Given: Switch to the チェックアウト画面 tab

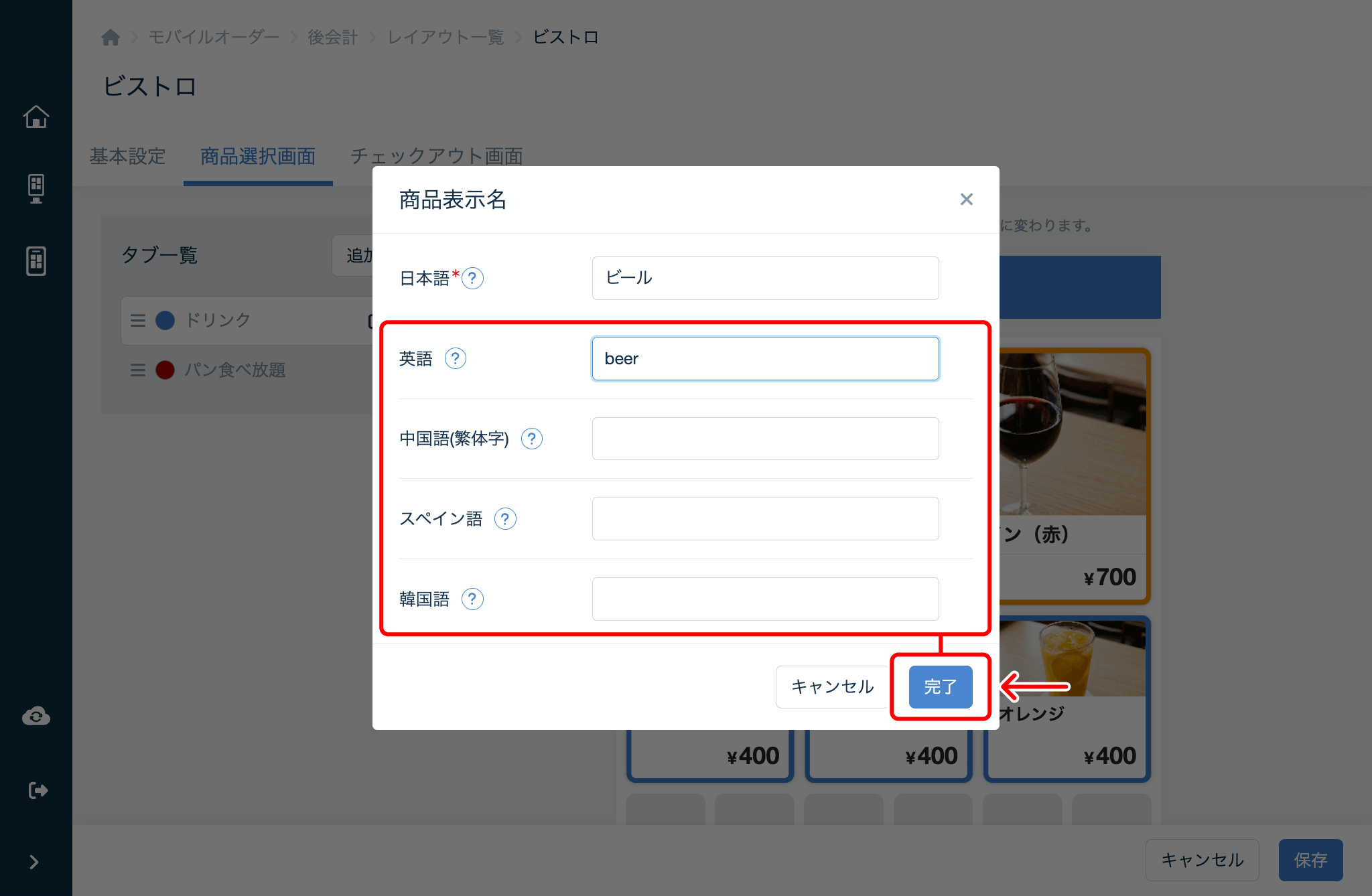Looking at the screenshot, I should tap(437, 157).
